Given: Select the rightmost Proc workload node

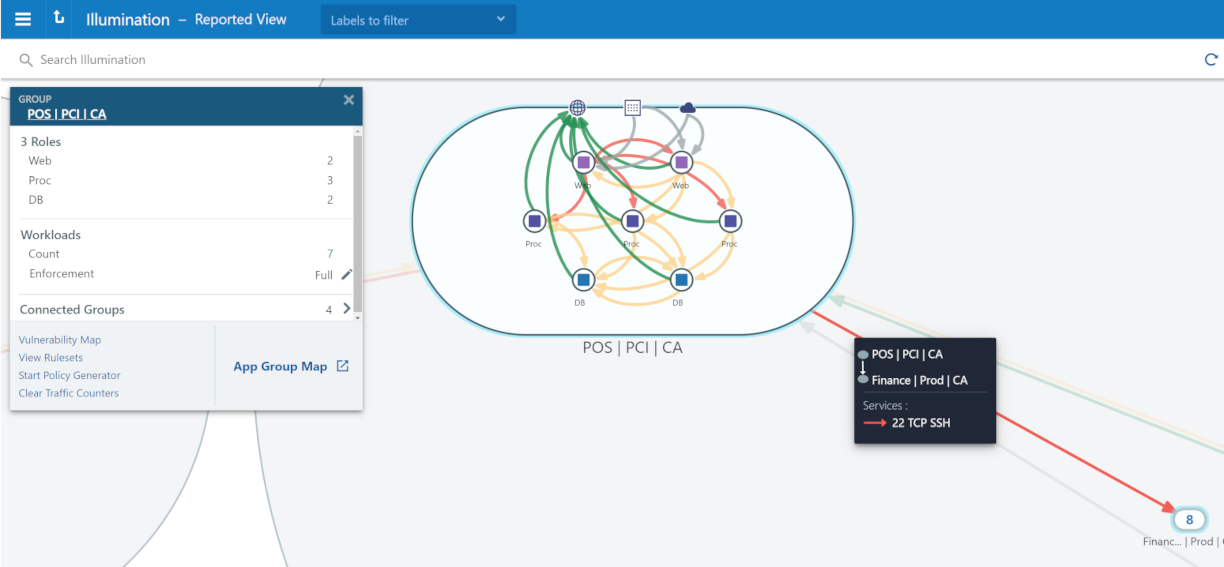Looking at the screenshot, I should click(x=730, y=221).
